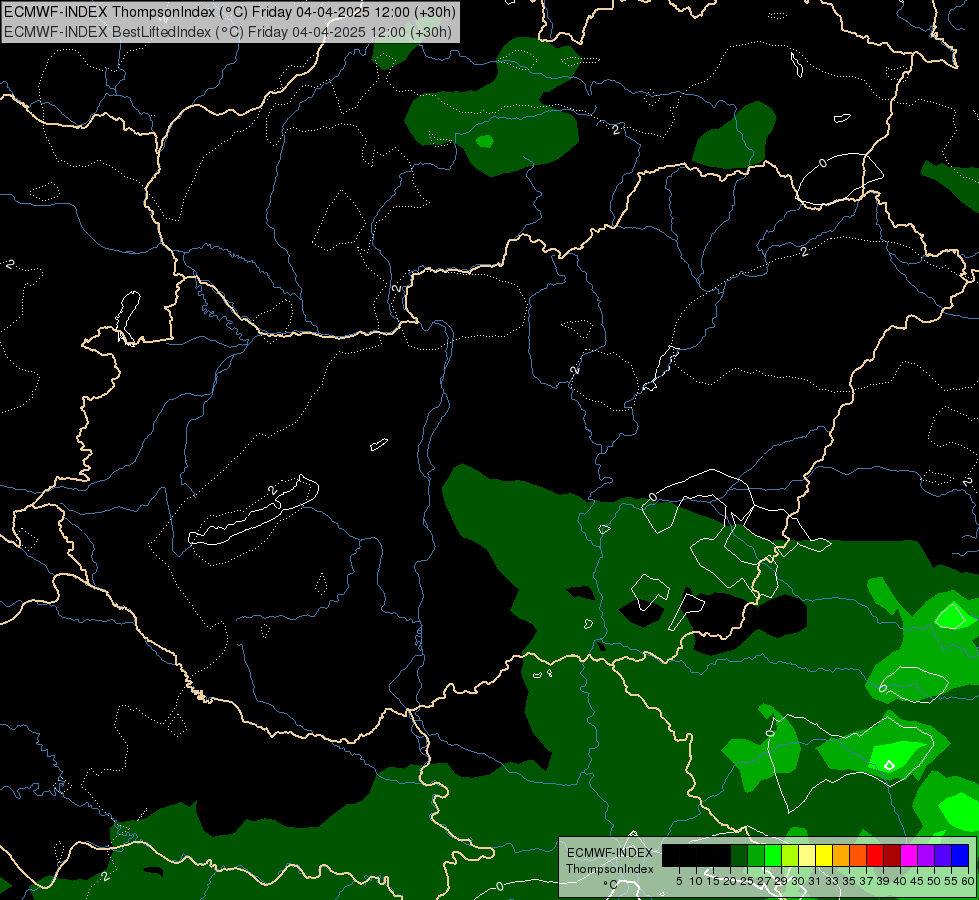The width and height of the screenshot is (979, 900).
Task: Click the legend tick label '29'
Action: (781, 881)
